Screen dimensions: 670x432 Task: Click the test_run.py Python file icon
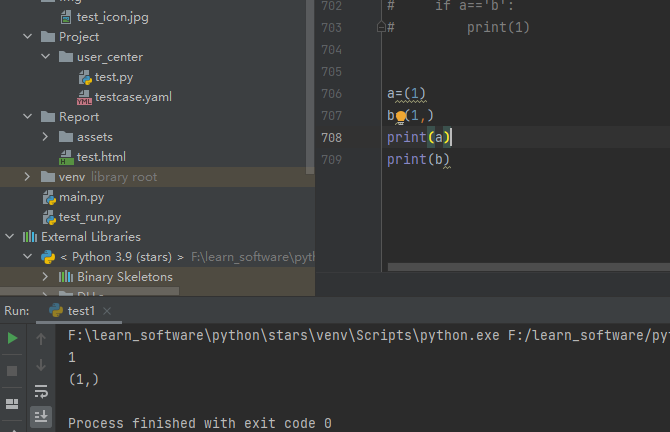click(49, 218)
